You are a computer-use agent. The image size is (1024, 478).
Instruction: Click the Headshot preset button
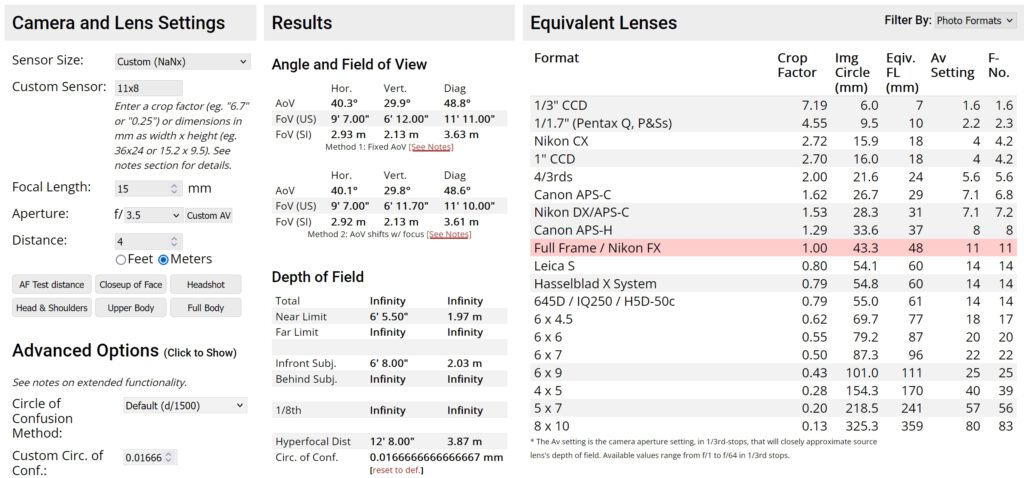(x=205, y=285)
